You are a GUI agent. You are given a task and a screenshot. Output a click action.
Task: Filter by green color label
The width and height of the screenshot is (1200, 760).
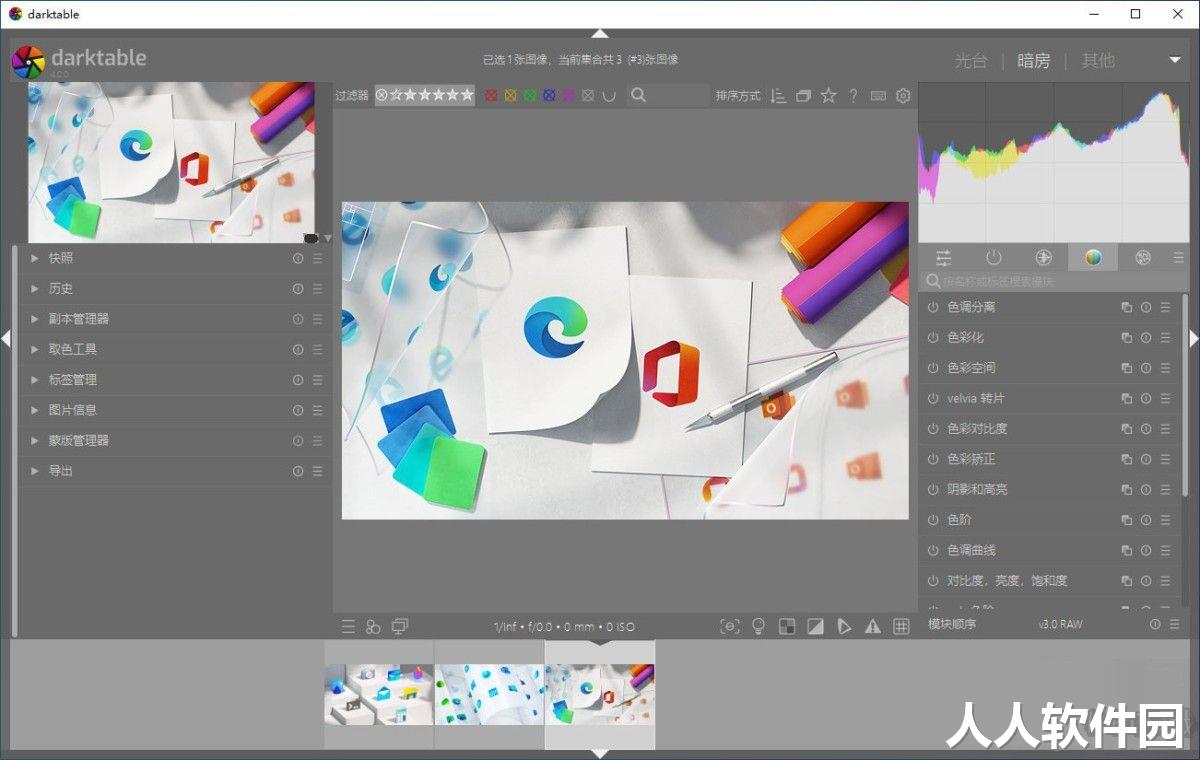529,96
